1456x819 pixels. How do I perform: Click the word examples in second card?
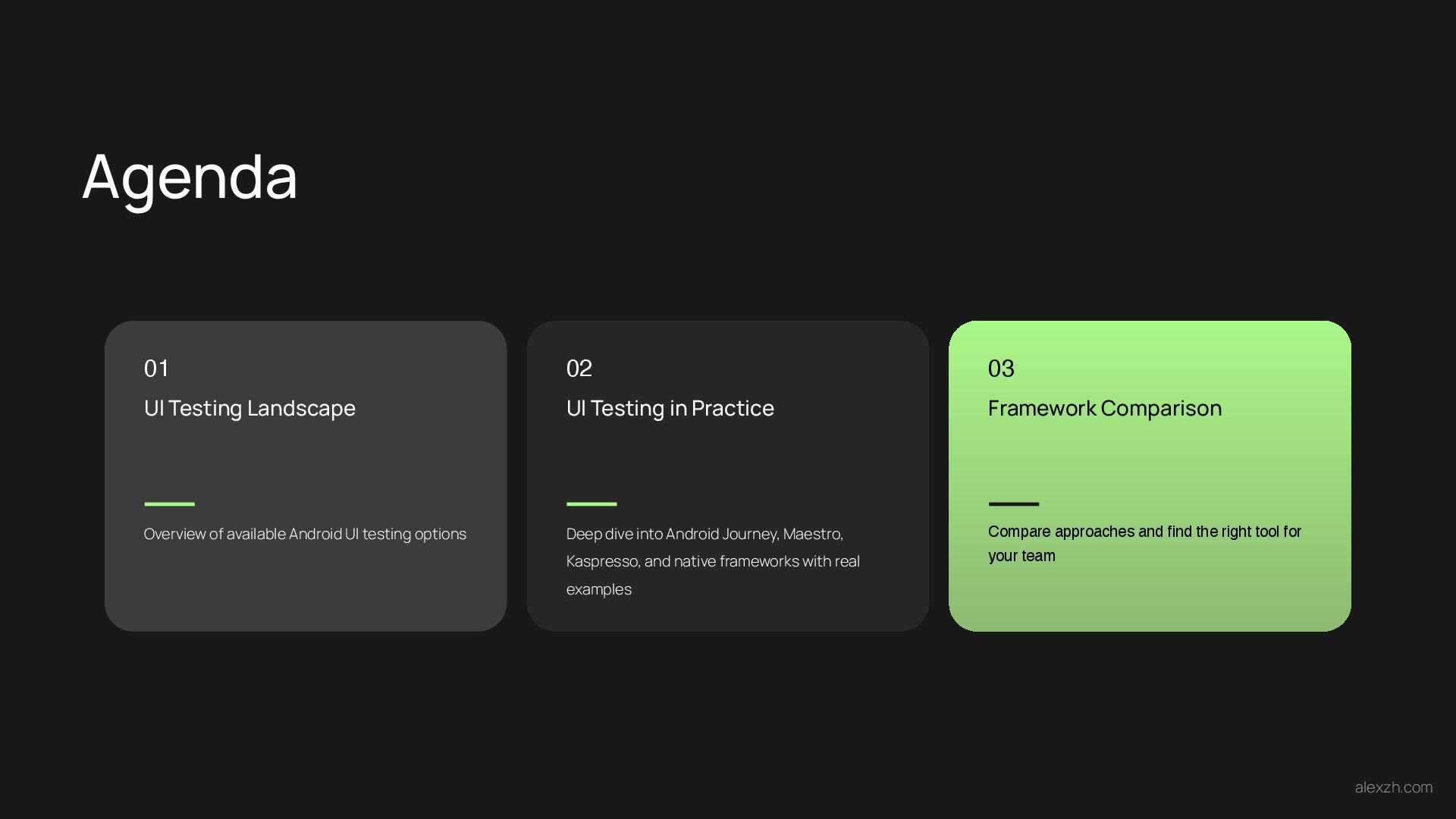[598, 589]
